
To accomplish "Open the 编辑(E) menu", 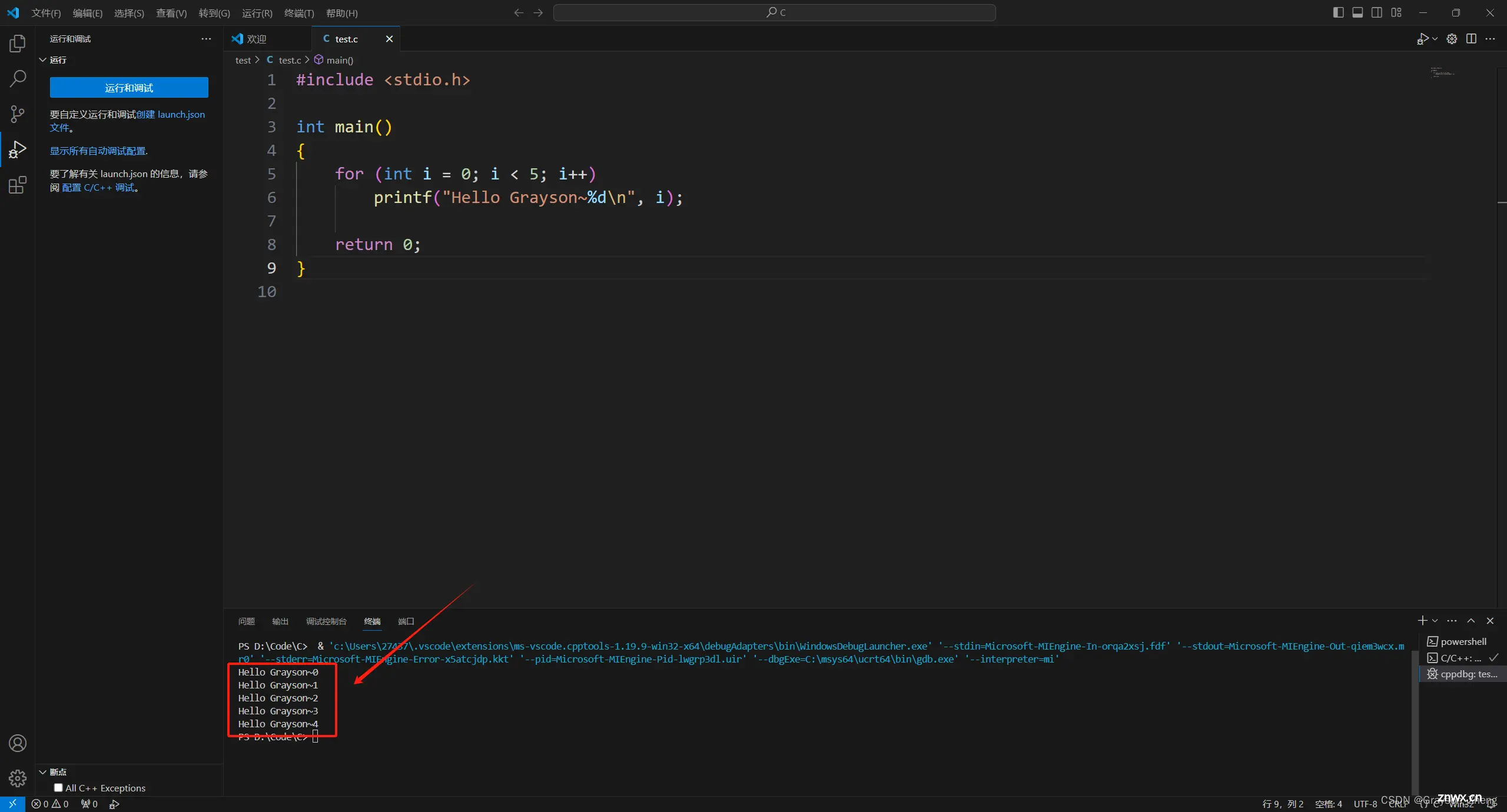I will 87,13.
